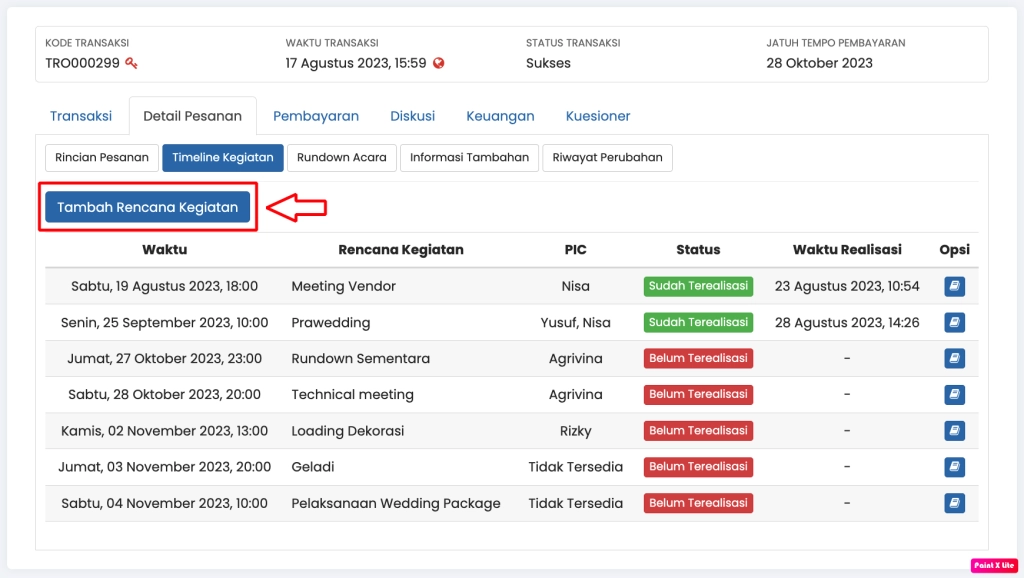Go to the Diskusi tab
1024x578 pixels.
point(412,116)
